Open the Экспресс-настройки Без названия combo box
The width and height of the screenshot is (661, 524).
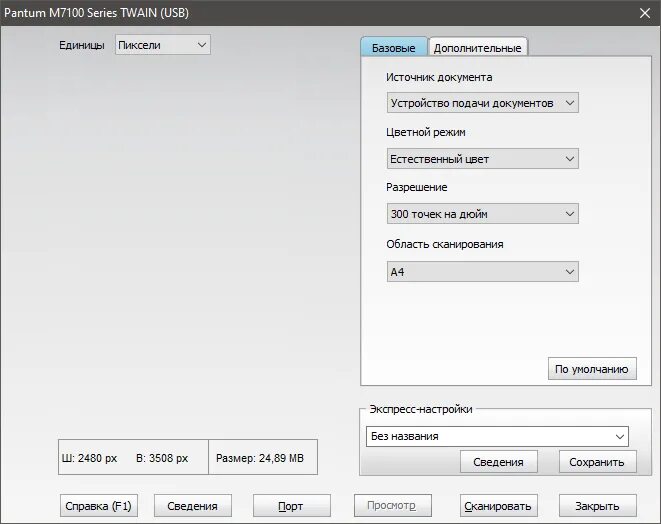(497, 436)
